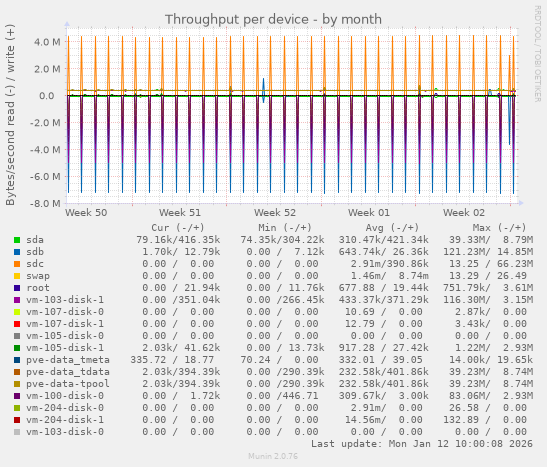Click the brown pve-data_tdata legend swatch
Viewport: 547px width, 467px height.
pos(17,372)
